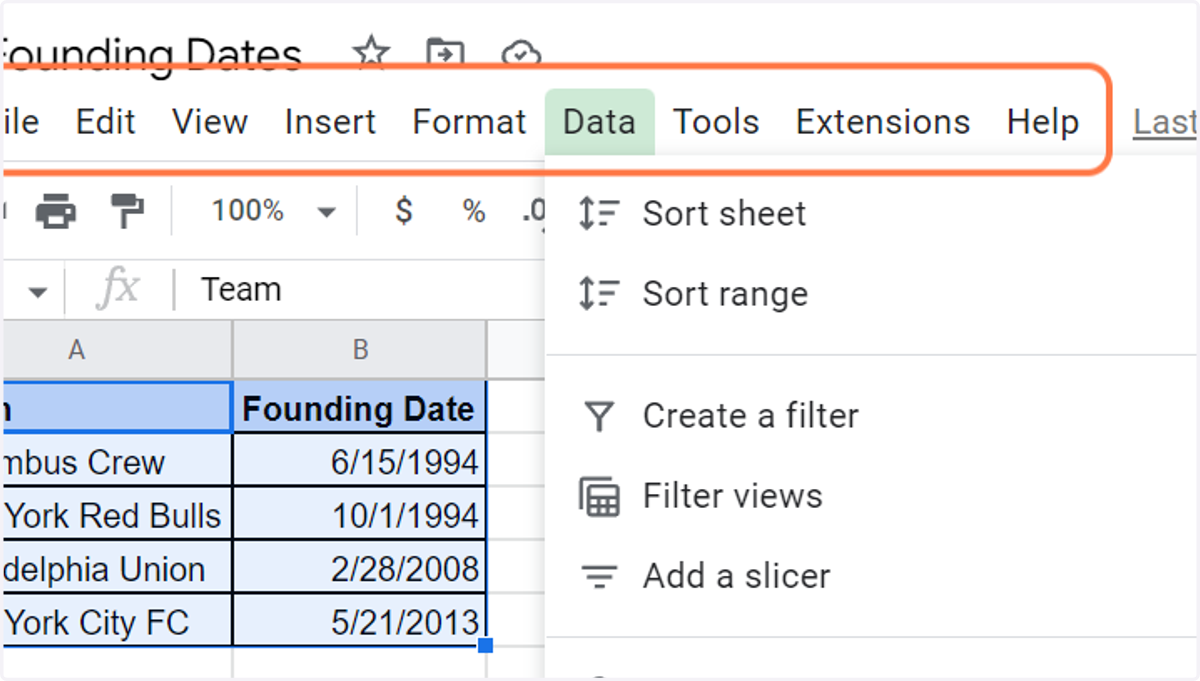Viewport: 1200px width, 681px height.
Task: Format as percent icon
Action: [x=473, y=211]
